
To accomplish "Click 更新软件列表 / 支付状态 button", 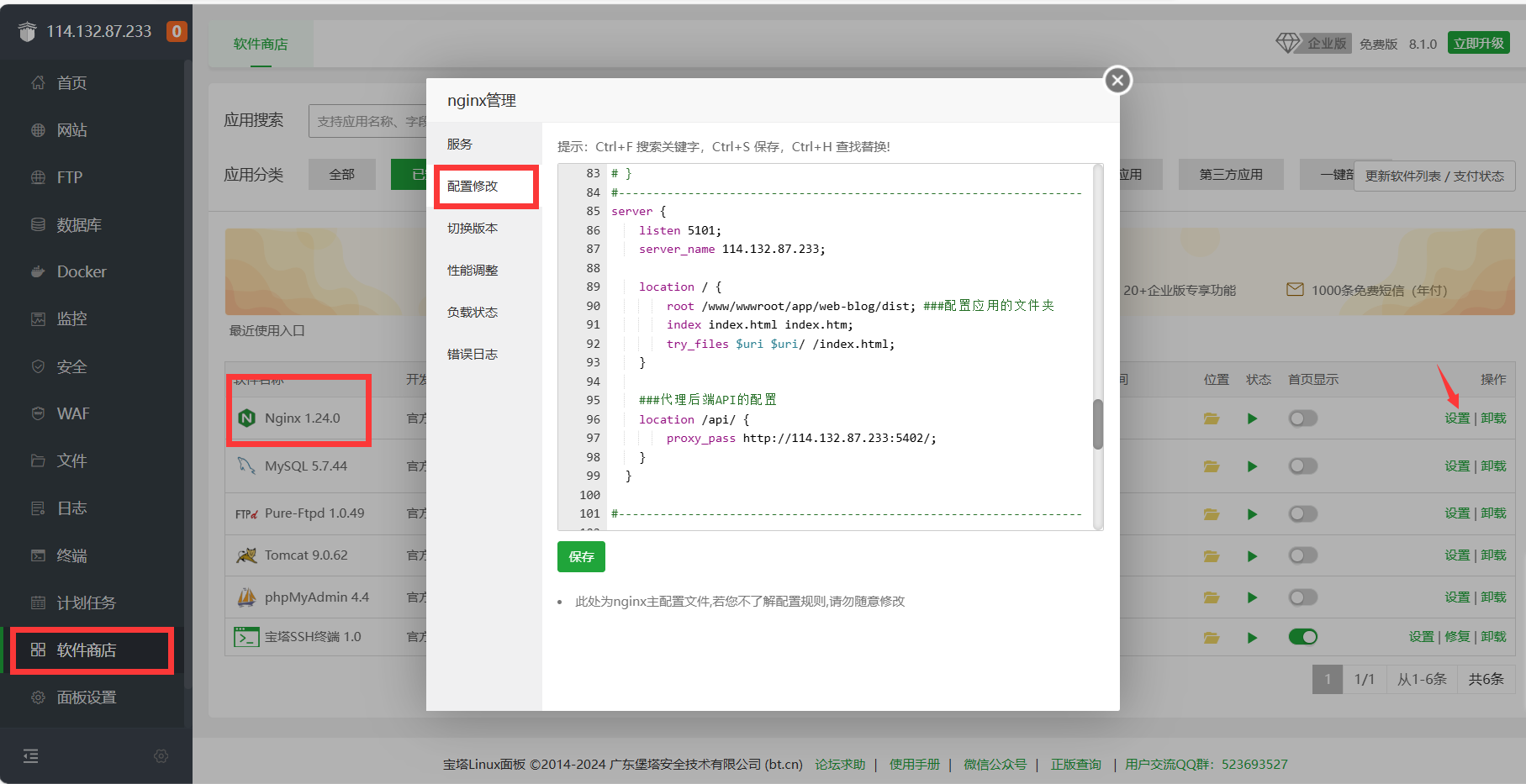I will click(1434, 176).
